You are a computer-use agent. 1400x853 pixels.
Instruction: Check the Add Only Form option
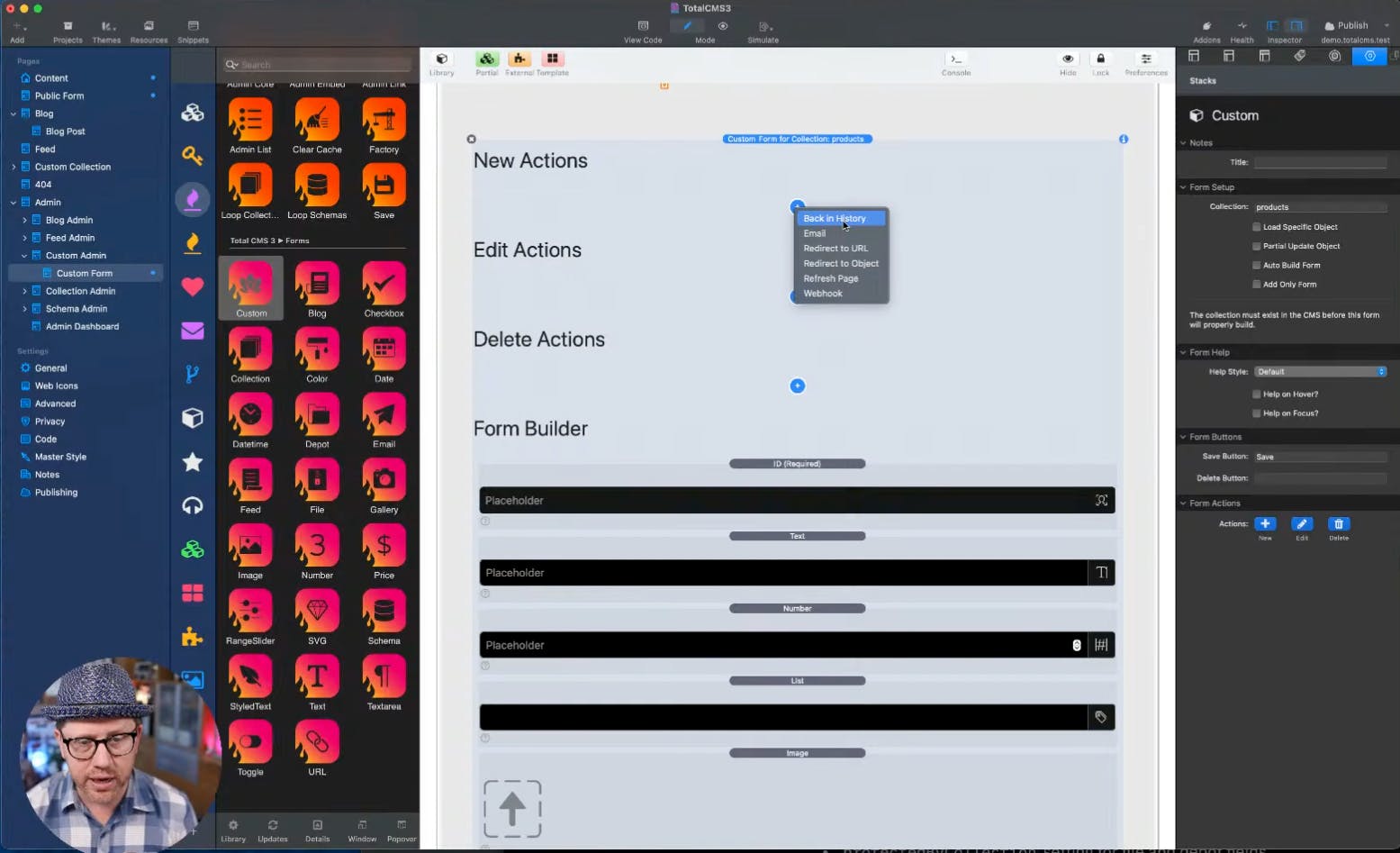pos(1257,284)
